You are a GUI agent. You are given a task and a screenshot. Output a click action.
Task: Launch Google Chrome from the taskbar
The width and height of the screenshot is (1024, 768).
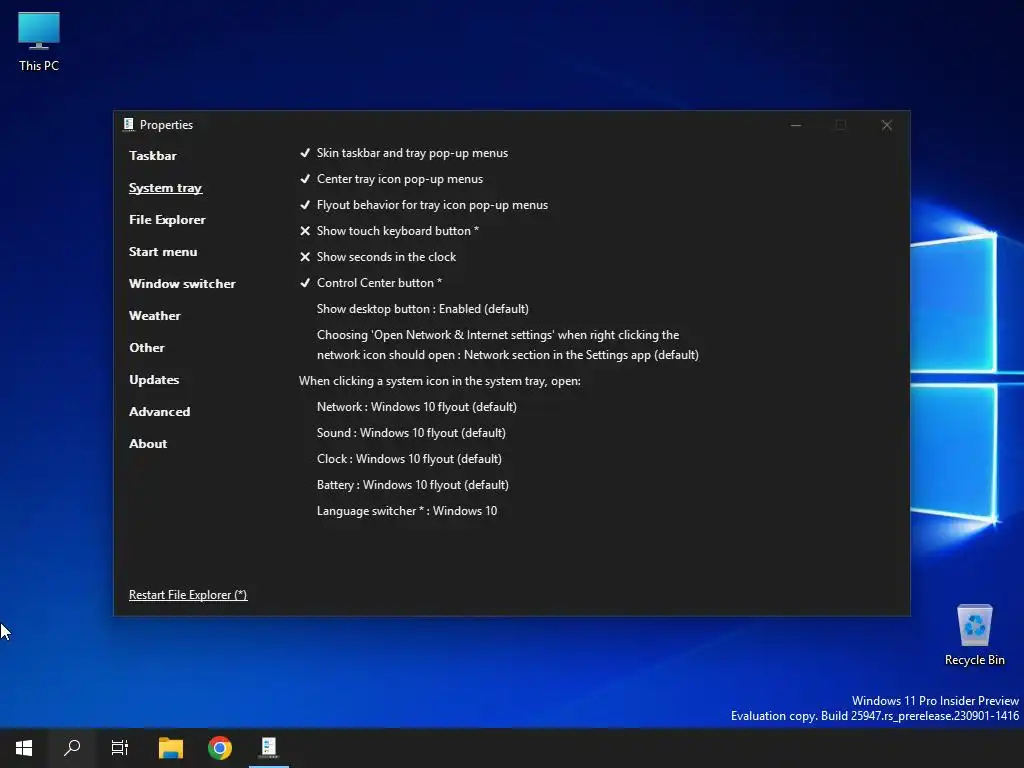click(x=220, y=747)
